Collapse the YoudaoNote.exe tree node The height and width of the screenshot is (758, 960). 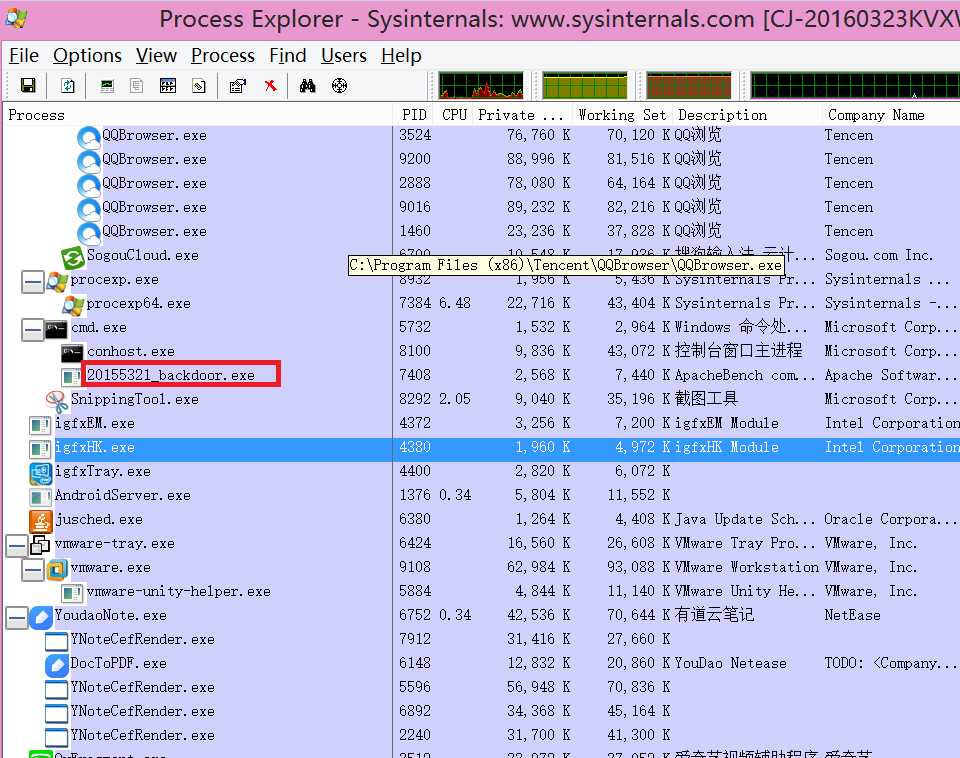tap(17, 618)
